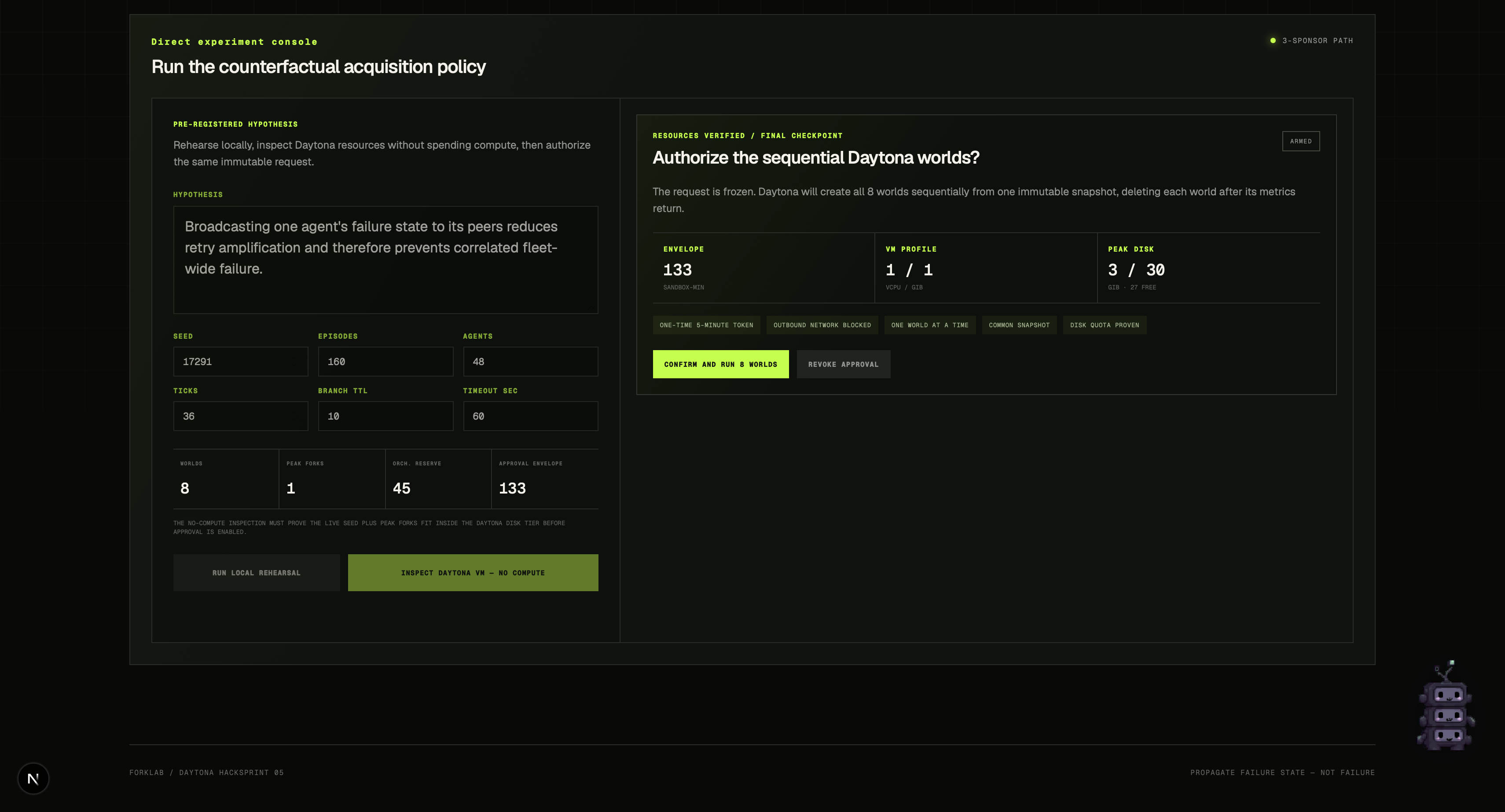Click the Peak Forks stat value 1

coord(291,488)
